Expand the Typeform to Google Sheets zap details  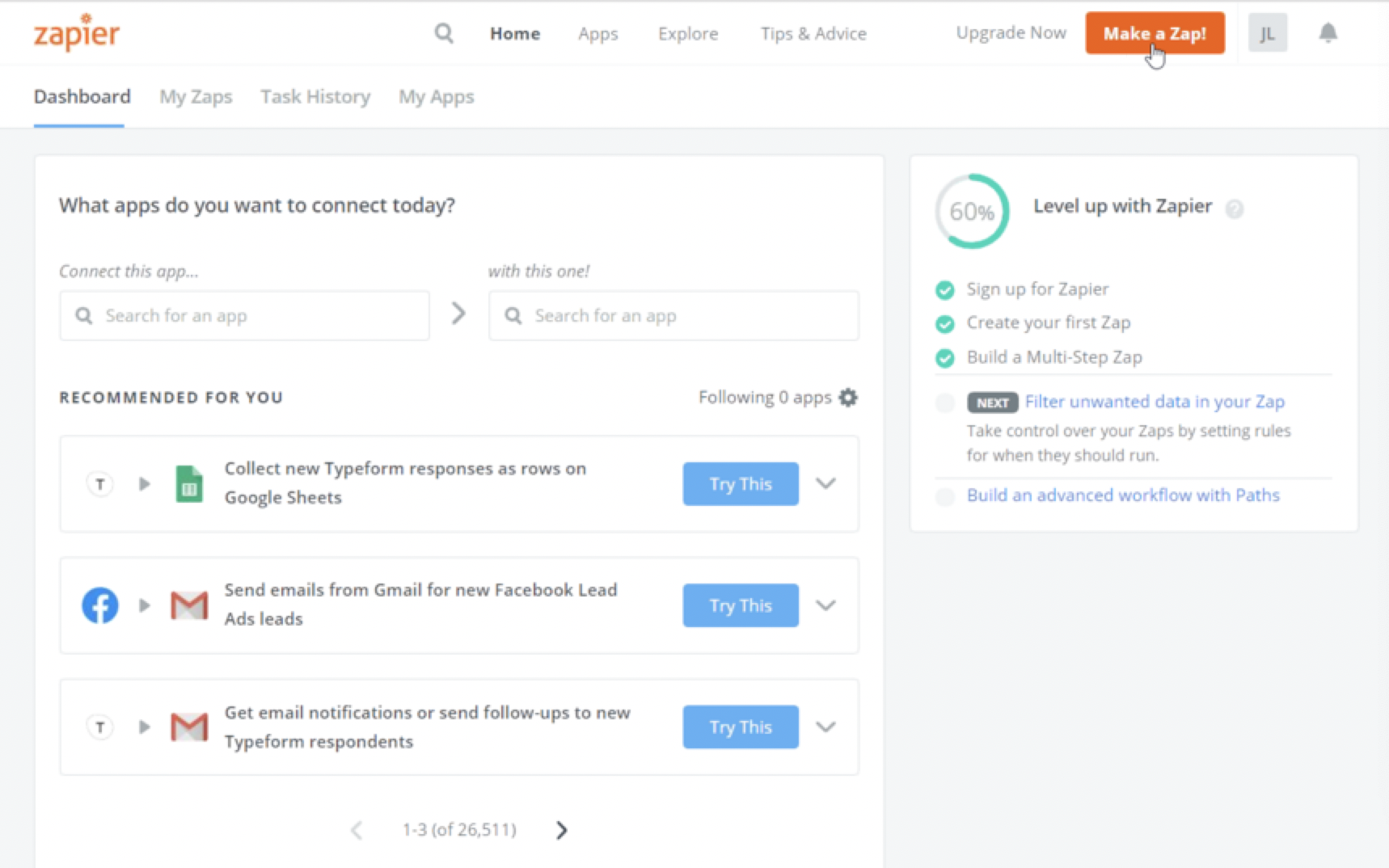point(825,483)
